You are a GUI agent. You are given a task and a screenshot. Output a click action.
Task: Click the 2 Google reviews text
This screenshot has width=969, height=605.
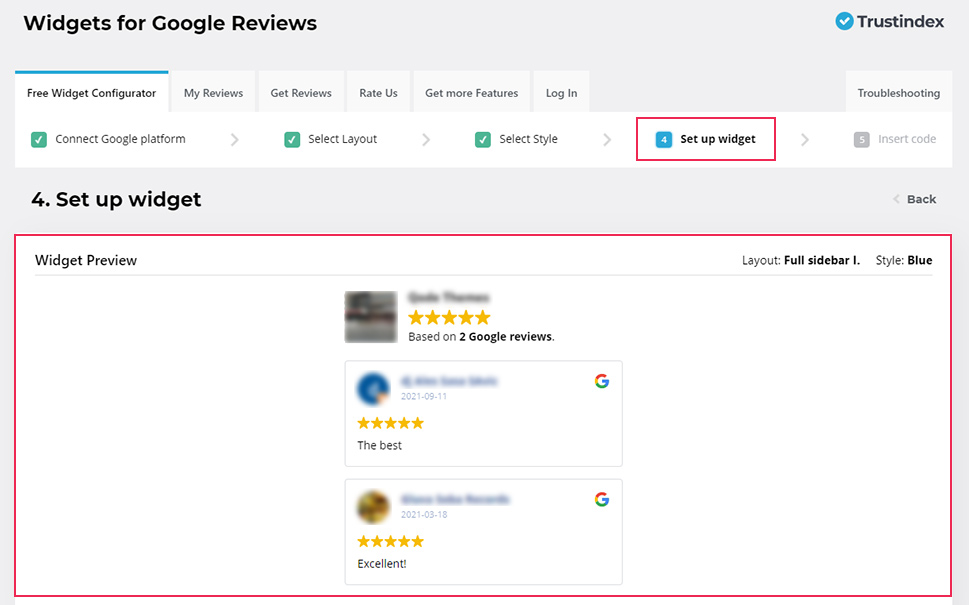click(x=506, y=337)
